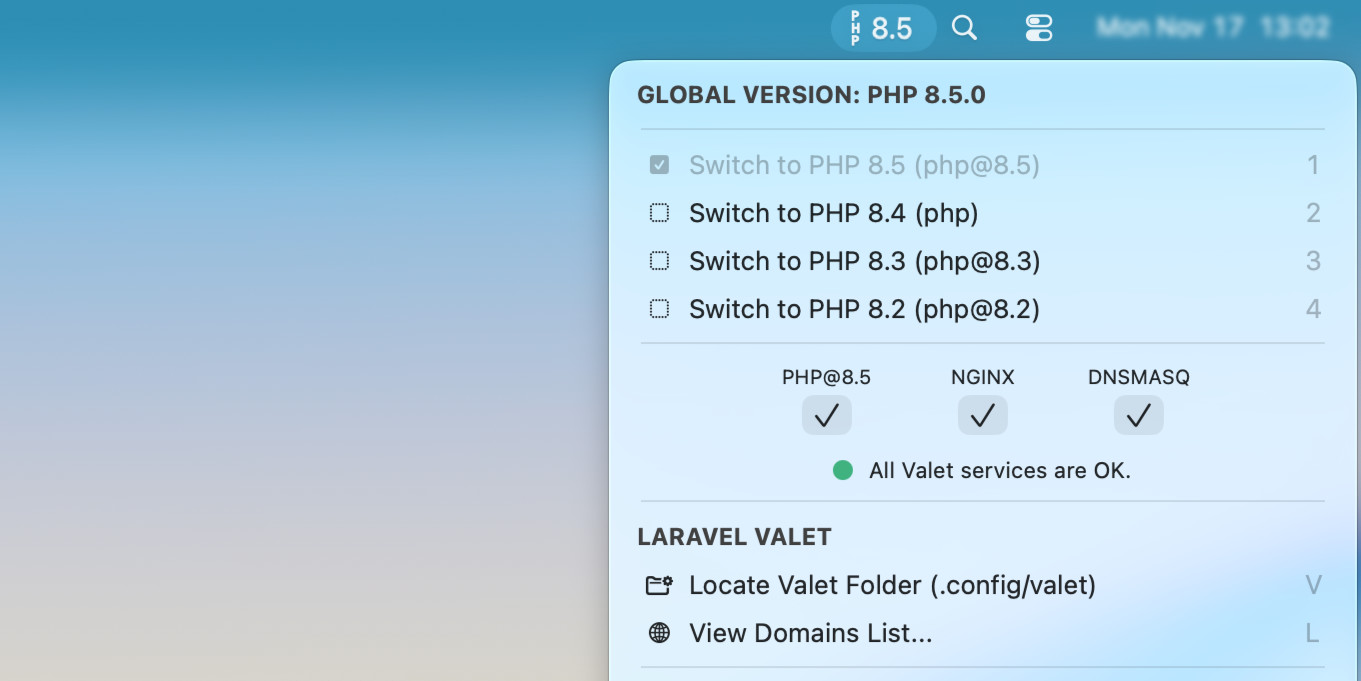Select "Switch to PHP 8.5 (php@8.5)" entry
1361x681 pixels.
click(864, 165)
